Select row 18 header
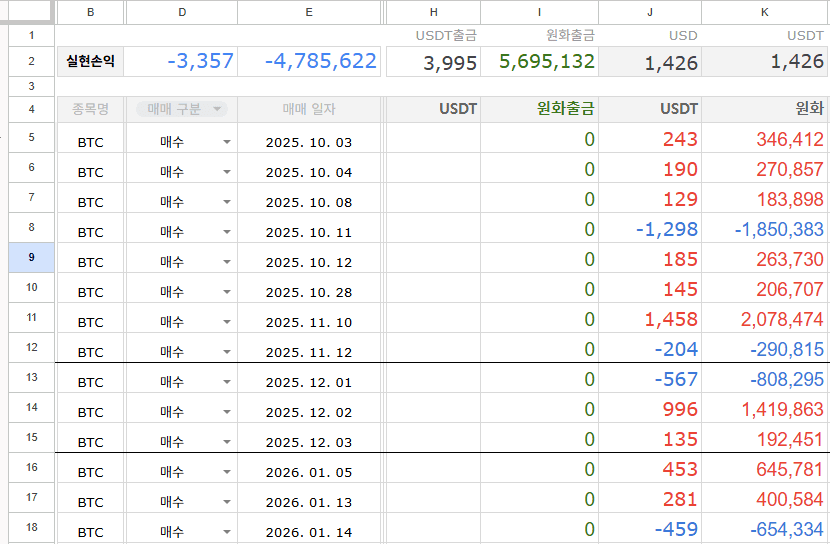 (31, 528)
